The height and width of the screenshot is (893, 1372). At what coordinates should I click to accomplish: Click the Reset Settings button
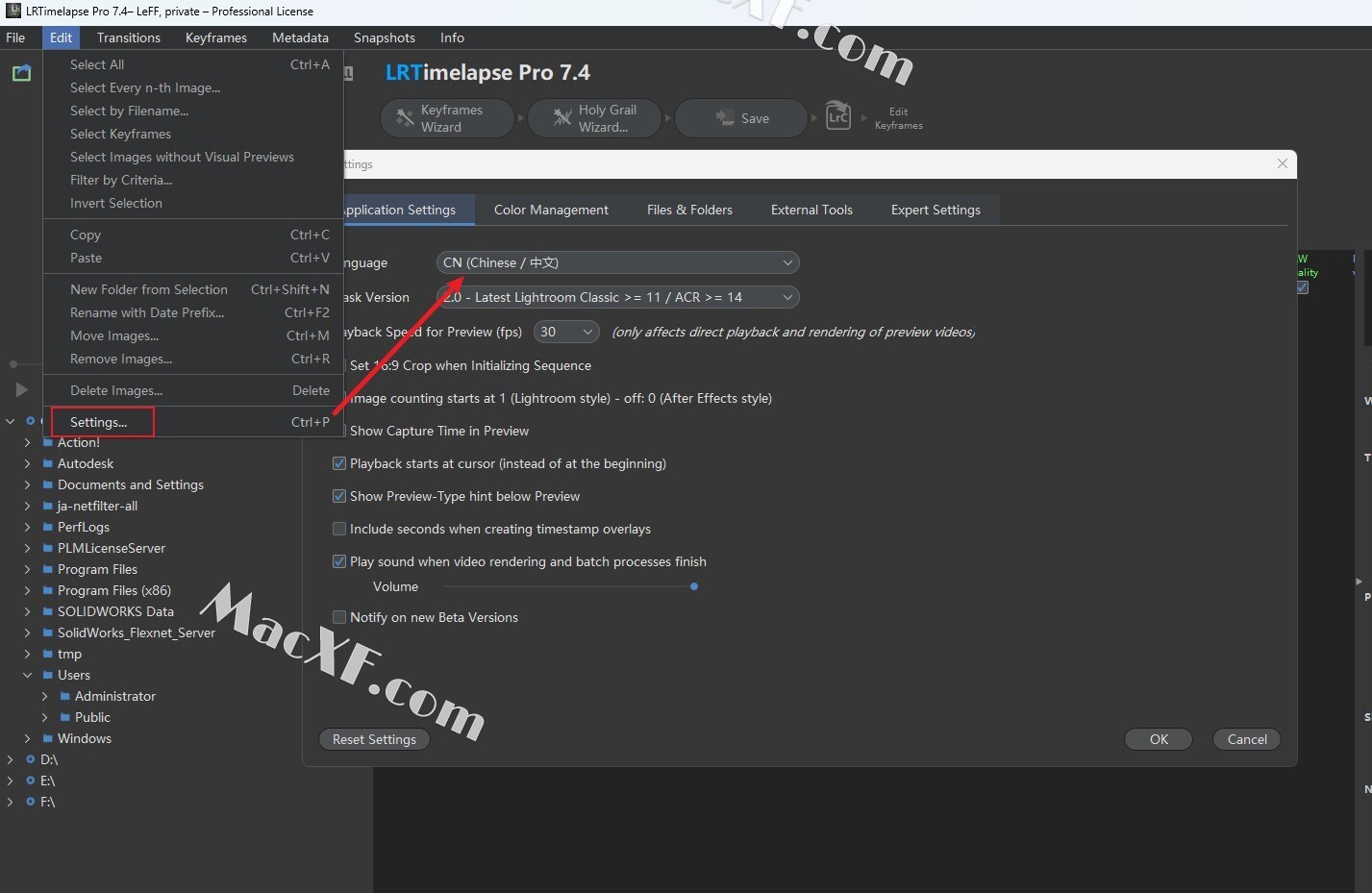tap(374, 739)
